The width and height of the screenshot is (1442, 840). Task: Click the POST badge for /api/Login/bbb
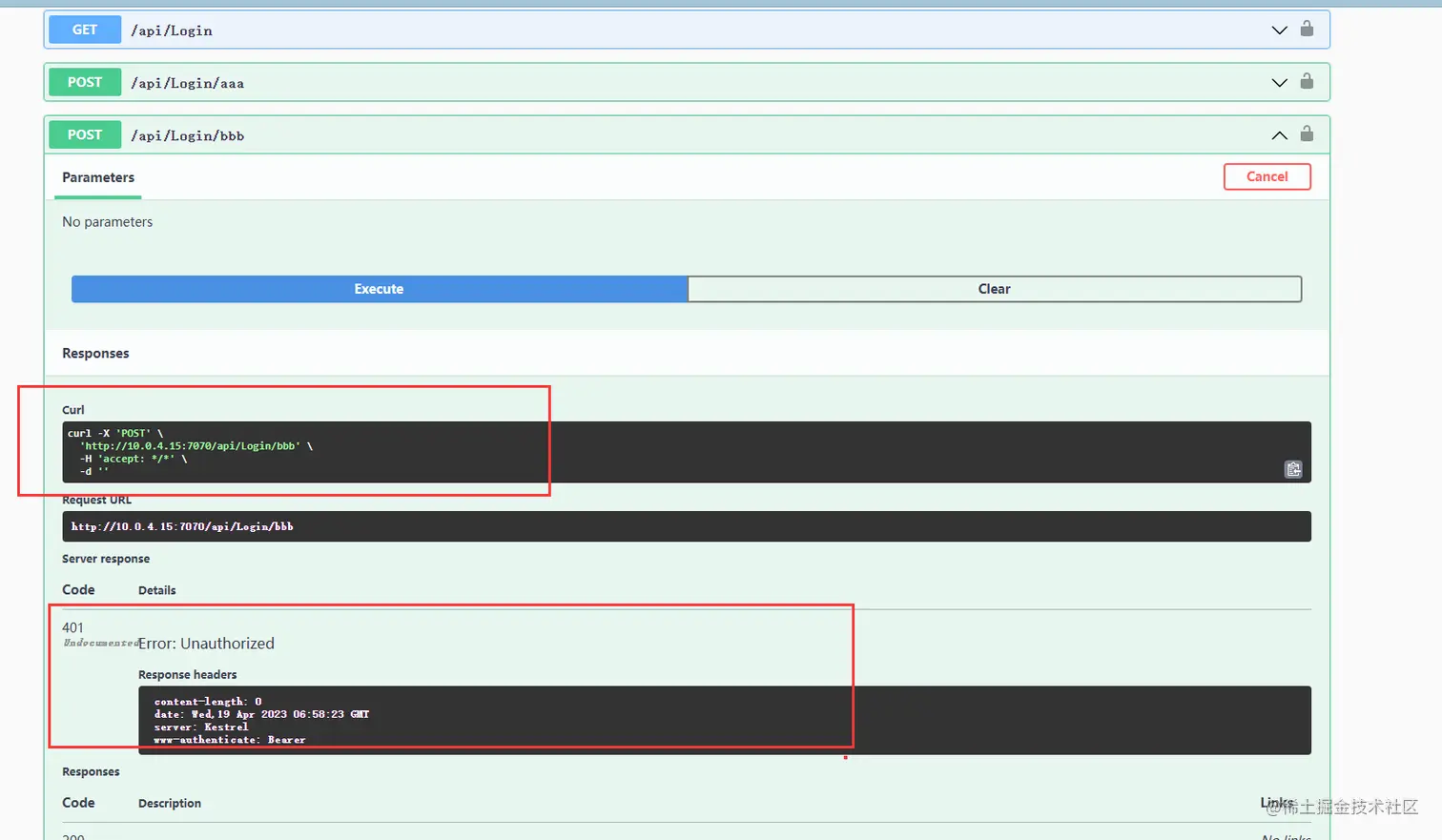(85, 134)
